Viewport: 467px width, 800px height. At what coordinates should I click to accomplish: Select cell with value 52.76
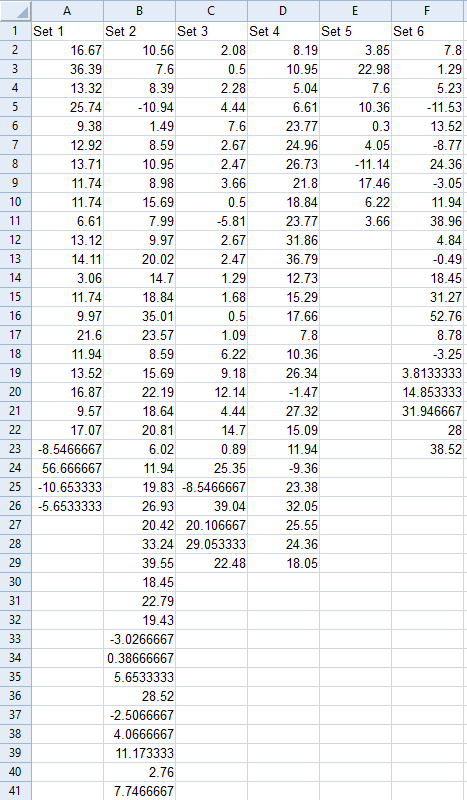coord(427,316)
